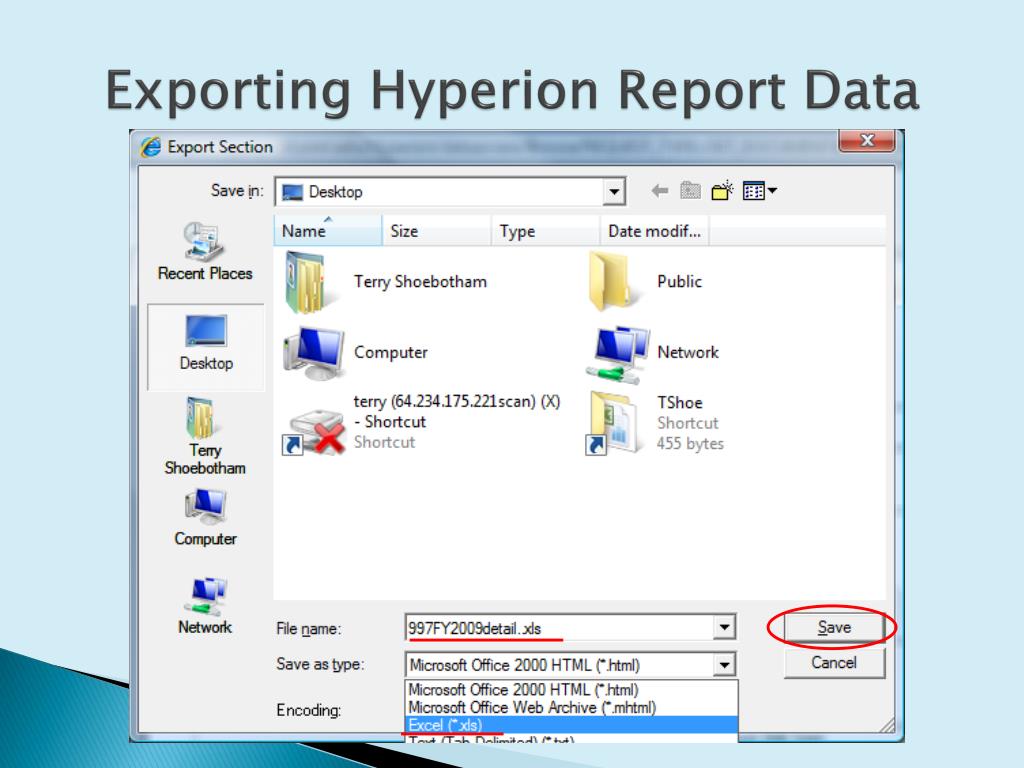Select Network in the places sidebar

(205, 605)
